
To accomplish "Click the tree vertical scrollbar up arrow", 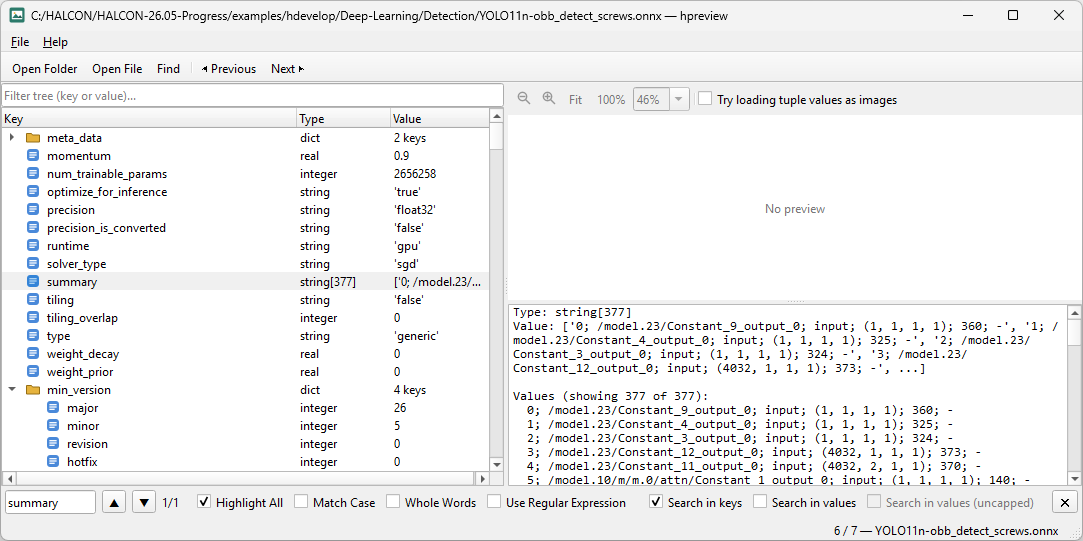I will point(496,116).
